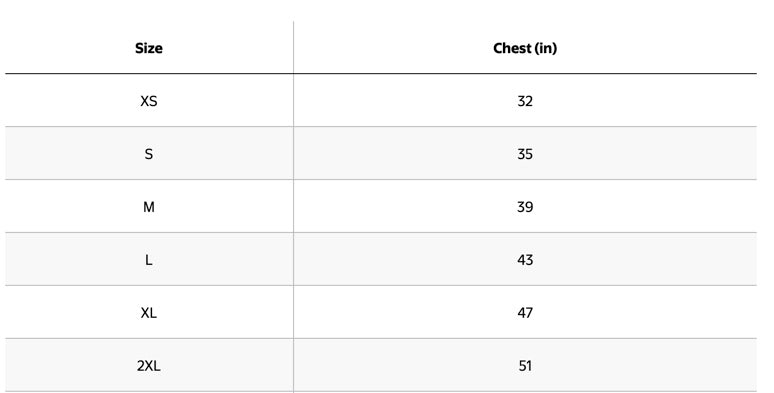The width and height of the screenshot is (774, 393).
Task: Click the letter X in XS
Action: [x=145, y=101]
